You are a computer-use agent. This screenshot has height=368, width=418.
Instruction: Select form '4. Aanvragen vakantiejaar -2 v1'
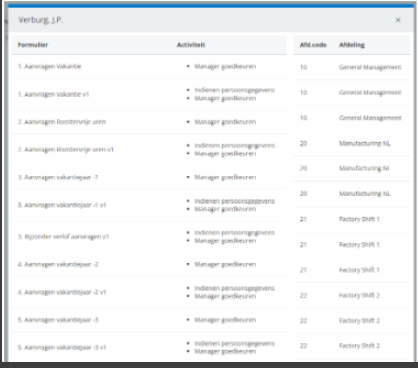tap(62, 292)
